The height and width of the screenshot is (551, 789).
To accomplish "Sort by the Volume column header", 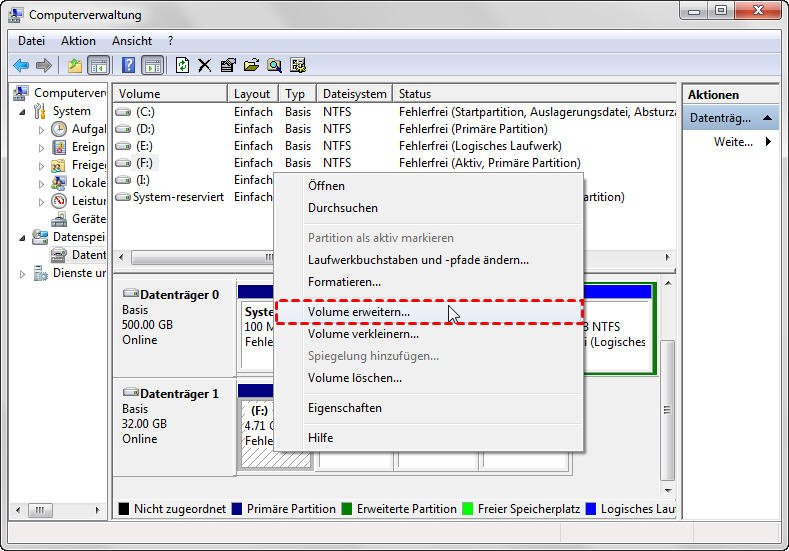I will coord(171,94).
